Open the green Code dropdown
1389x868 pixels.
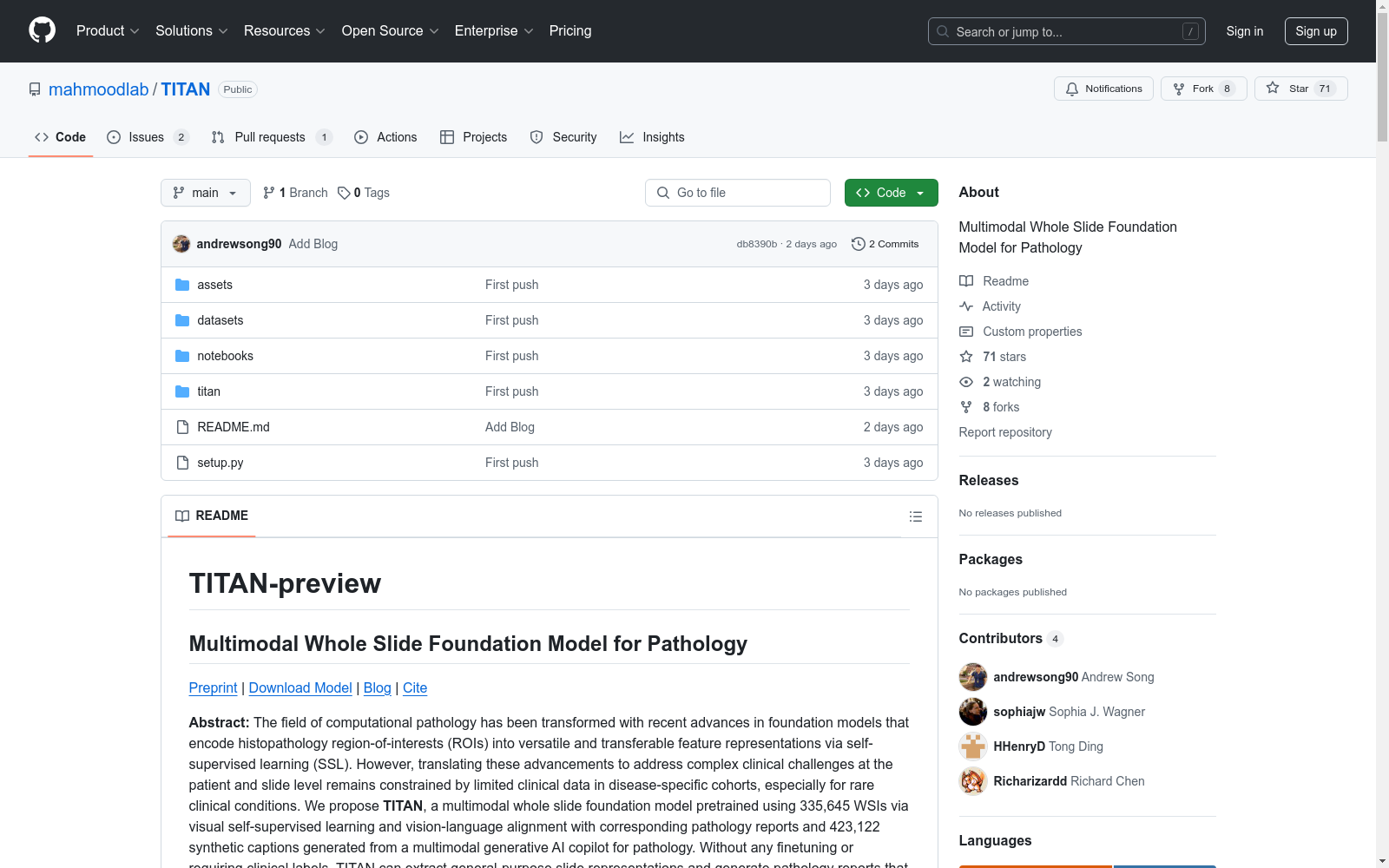891,193
